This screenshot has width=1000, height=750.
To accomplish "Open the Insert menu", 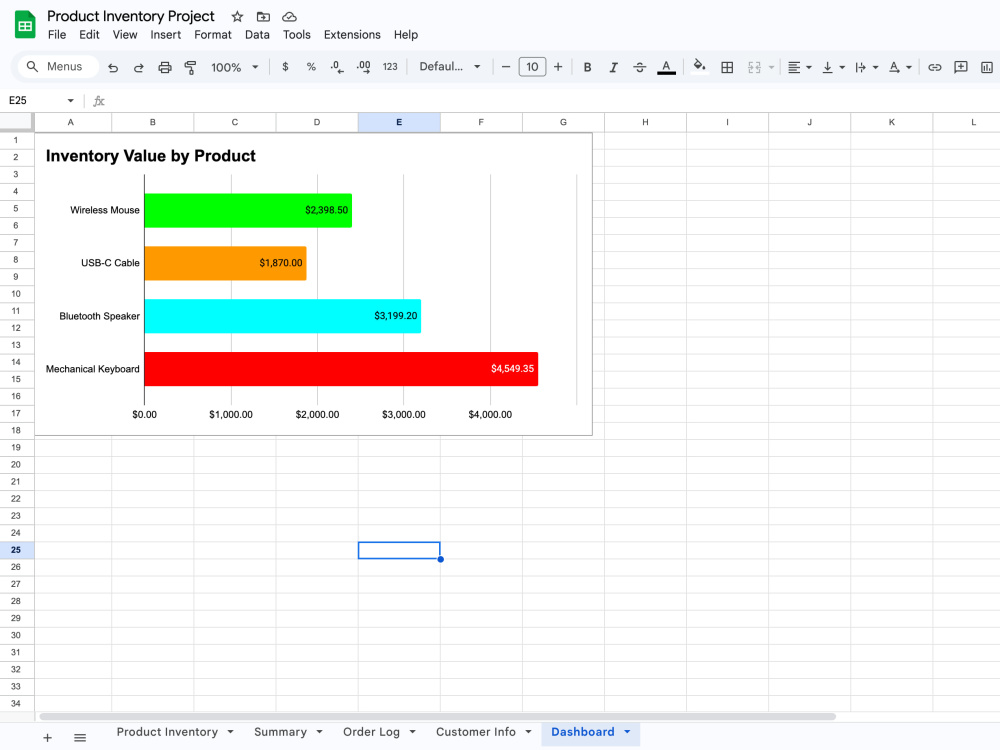I will pyautogui.click(x=166, y=34).
